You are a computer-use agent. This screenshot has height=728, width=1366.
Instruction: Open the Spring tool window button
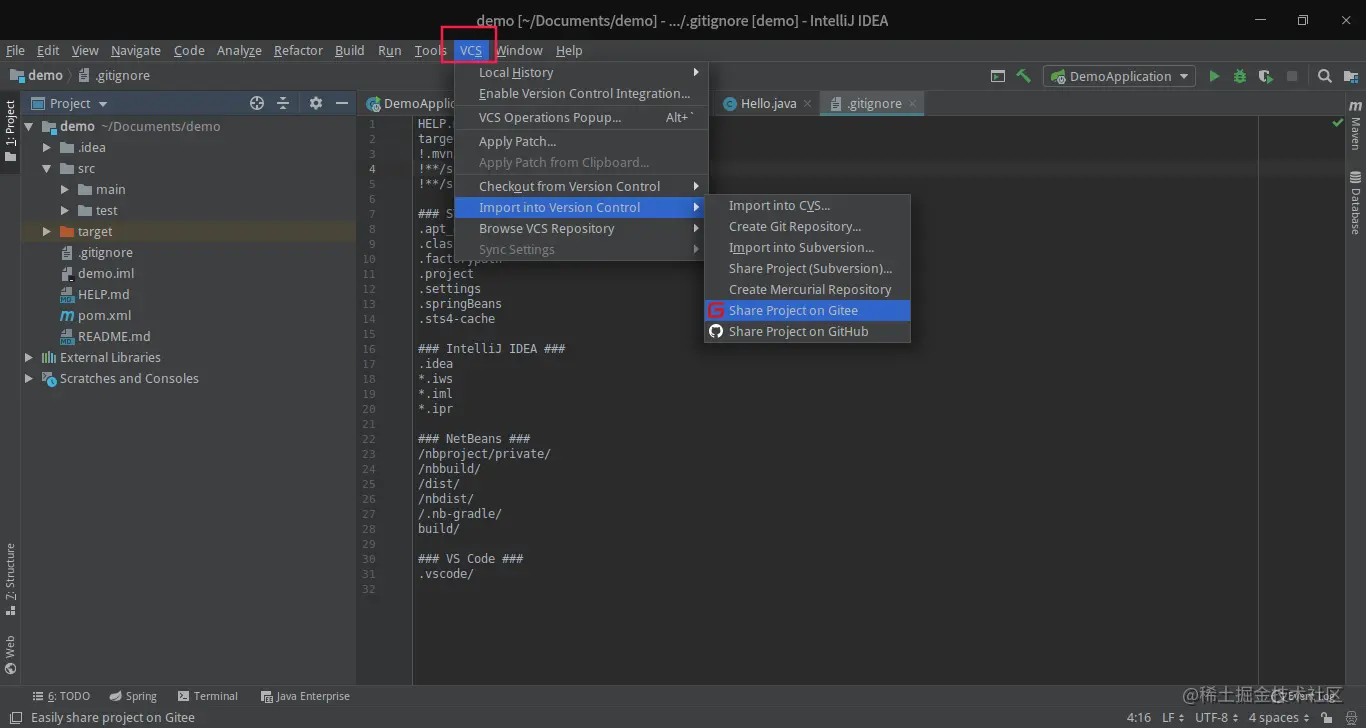coord(133,697)
